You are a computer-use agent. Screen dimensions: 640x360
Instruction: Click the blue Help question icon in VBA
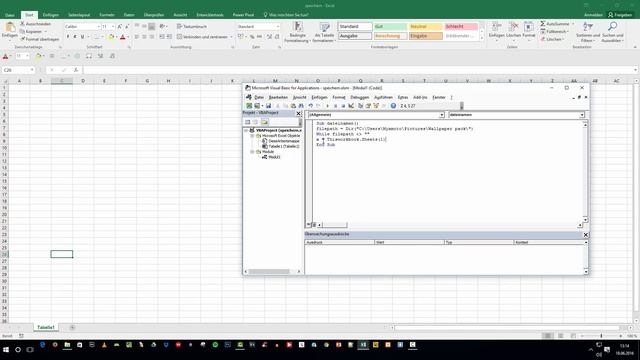click(393, 106)
